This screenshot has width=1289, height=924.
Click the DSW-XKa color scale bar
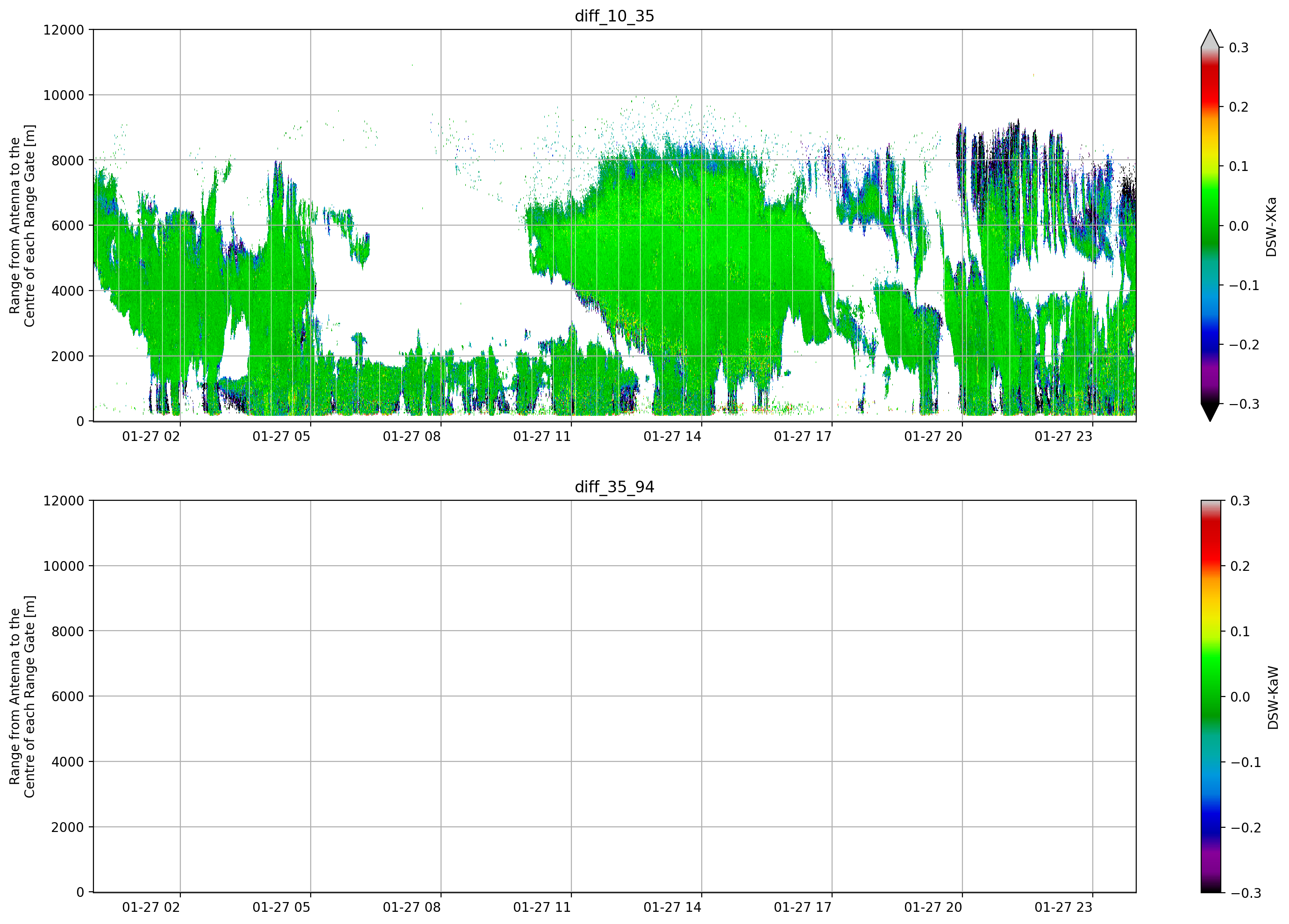1210,226
